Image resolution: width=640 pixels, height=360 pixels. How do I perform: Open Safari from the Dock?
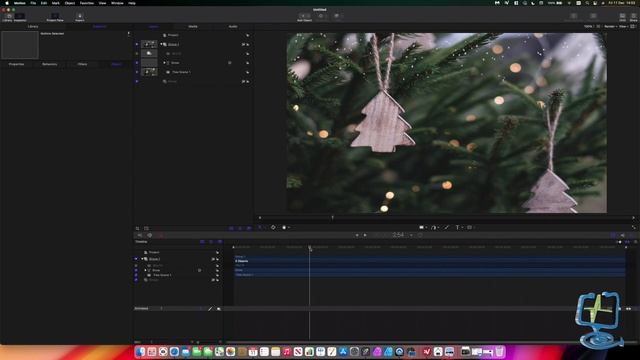pyautogui.click(x=174, y=351)
